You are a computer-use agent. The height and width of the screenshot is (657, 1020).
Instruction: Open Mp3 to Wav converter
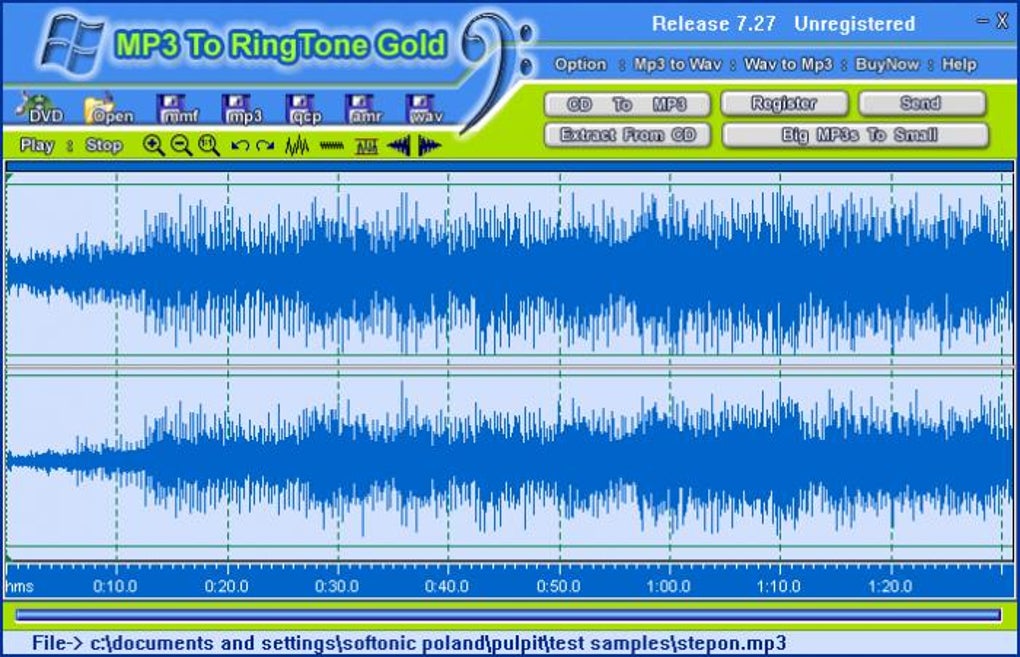[x=678, y=64]
